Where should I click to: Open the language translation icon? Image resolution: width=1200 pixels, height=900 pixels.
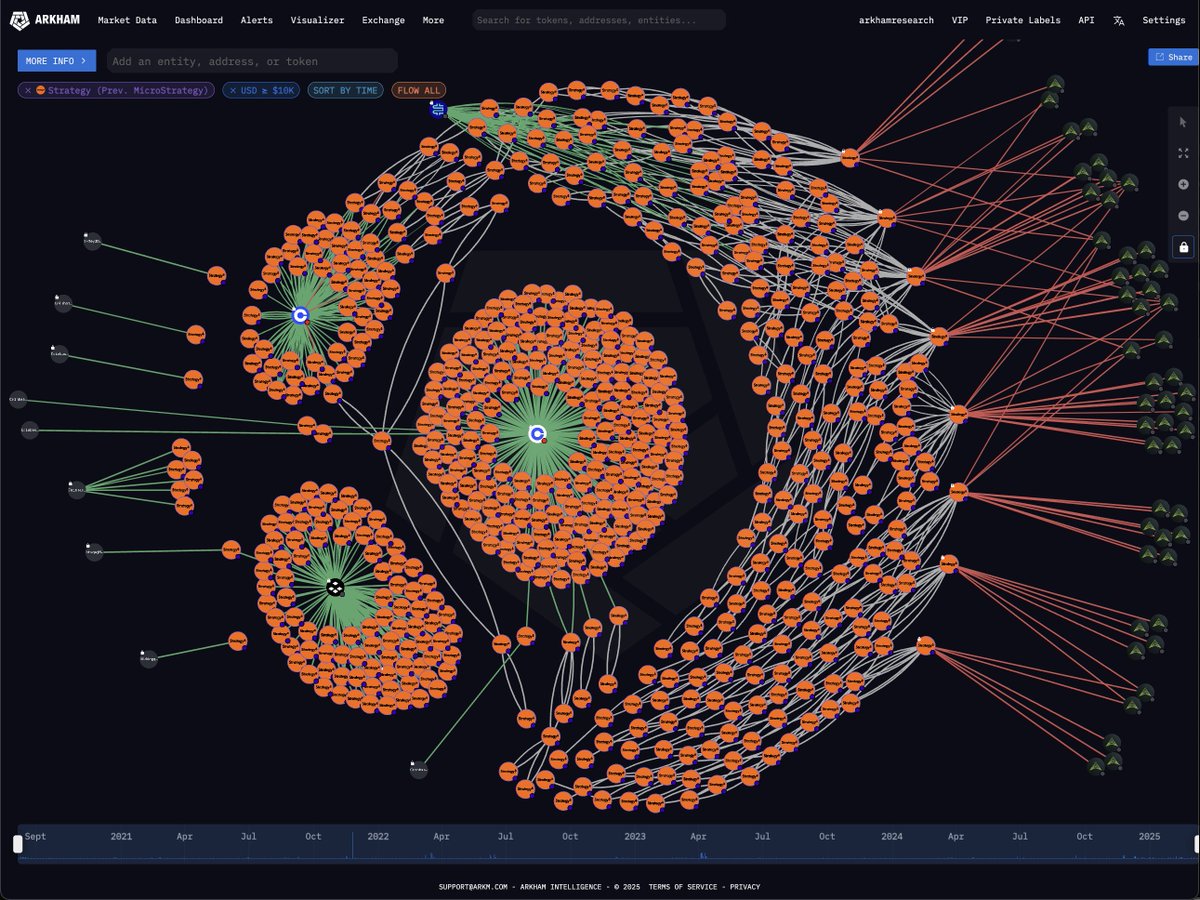1119,20
